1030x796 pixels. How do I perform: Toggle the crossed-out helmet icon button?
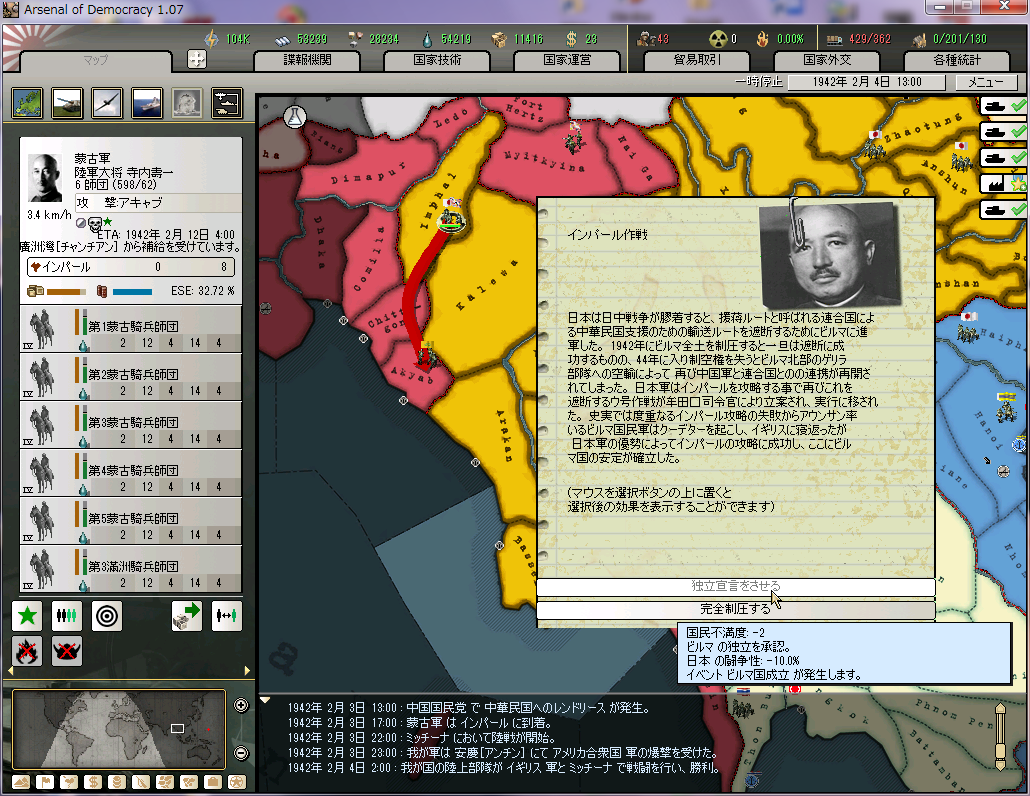[x=67, y=651]
